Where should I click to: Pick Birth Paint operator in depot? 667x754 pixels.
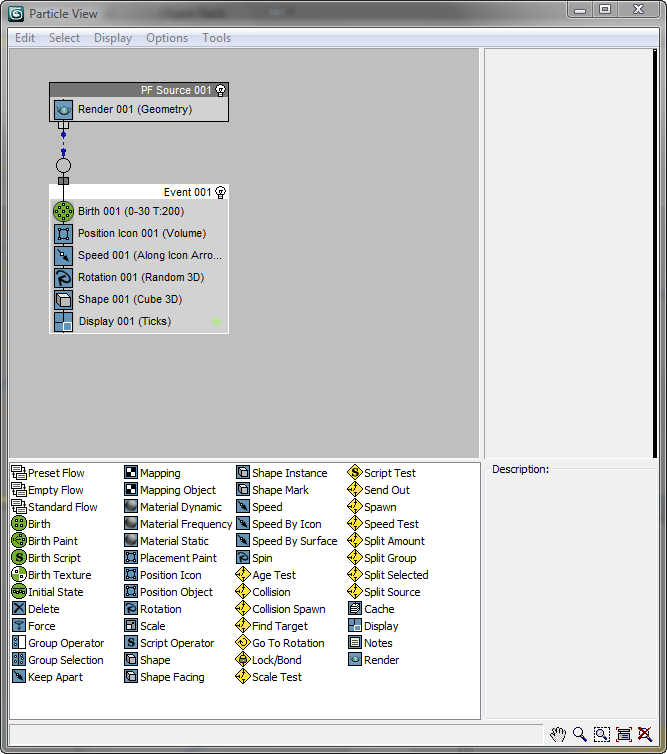pyautogui.click(x=45, y=541)
